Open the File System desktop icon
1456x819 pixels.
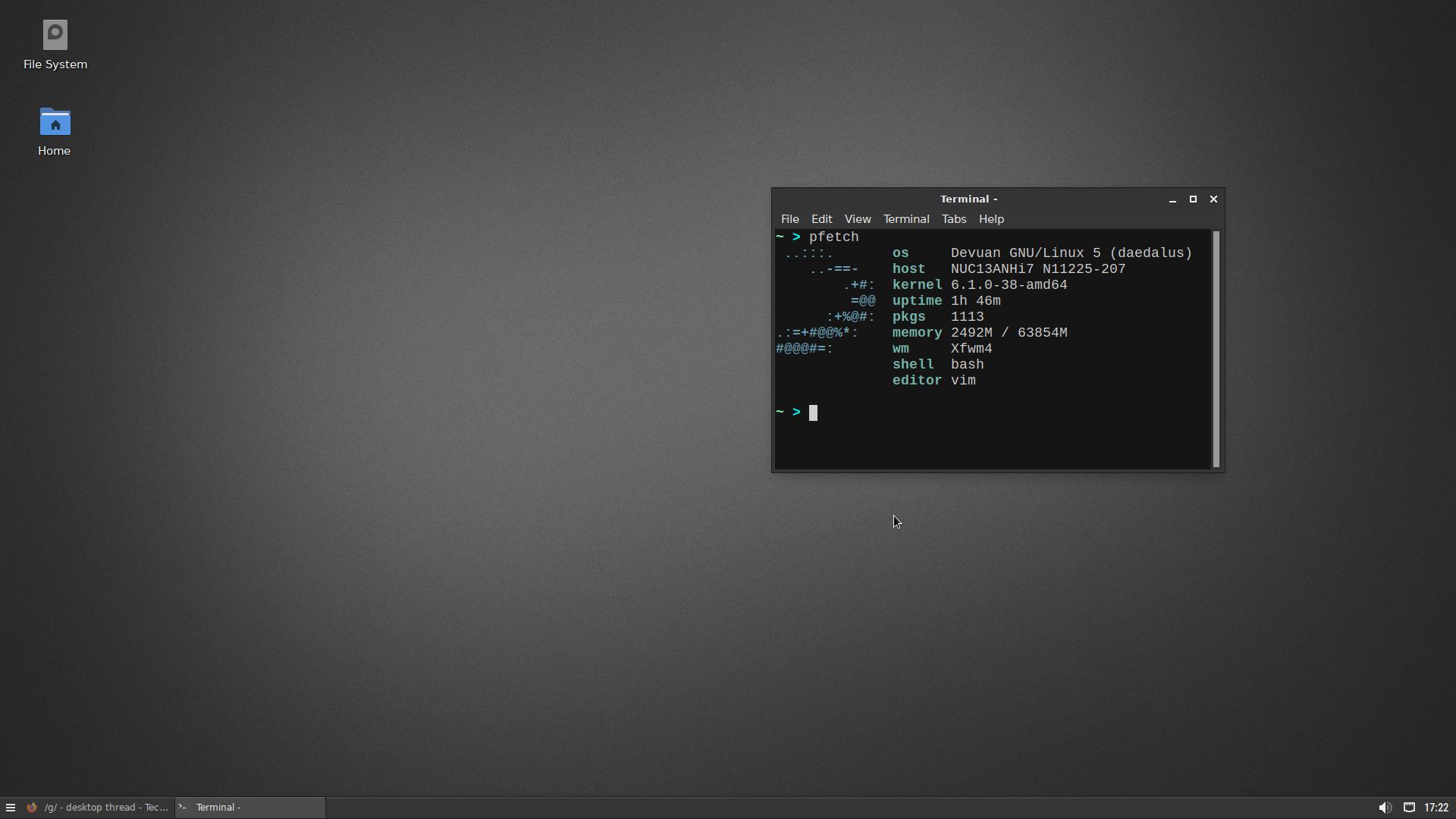[55, 45]
